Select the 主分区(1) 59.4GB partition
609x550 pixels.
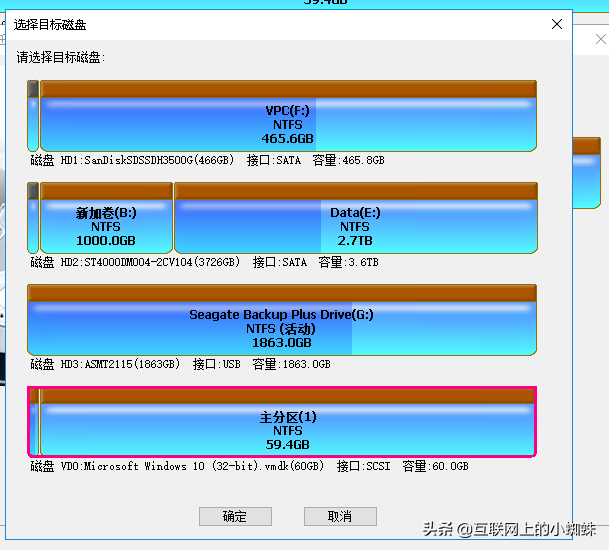(288, 422)
